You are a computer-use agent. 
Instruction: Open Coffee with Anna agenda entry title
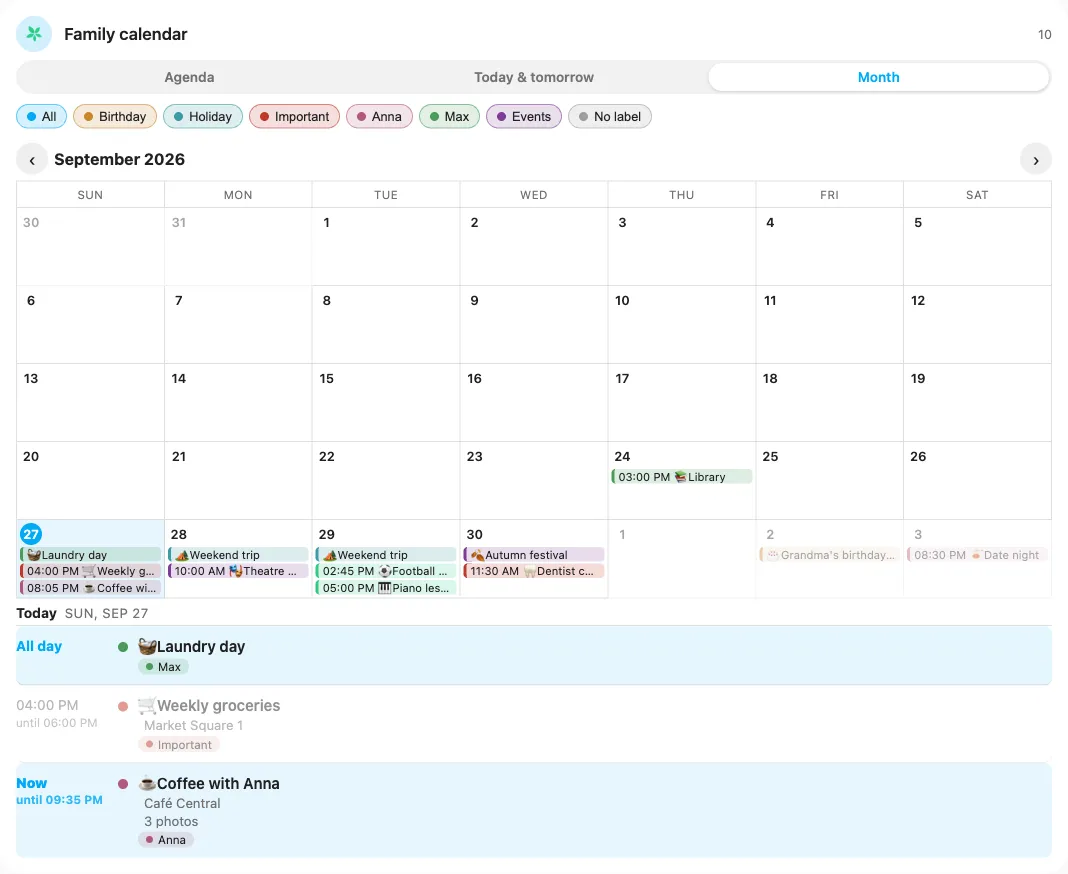coord(218,783)
